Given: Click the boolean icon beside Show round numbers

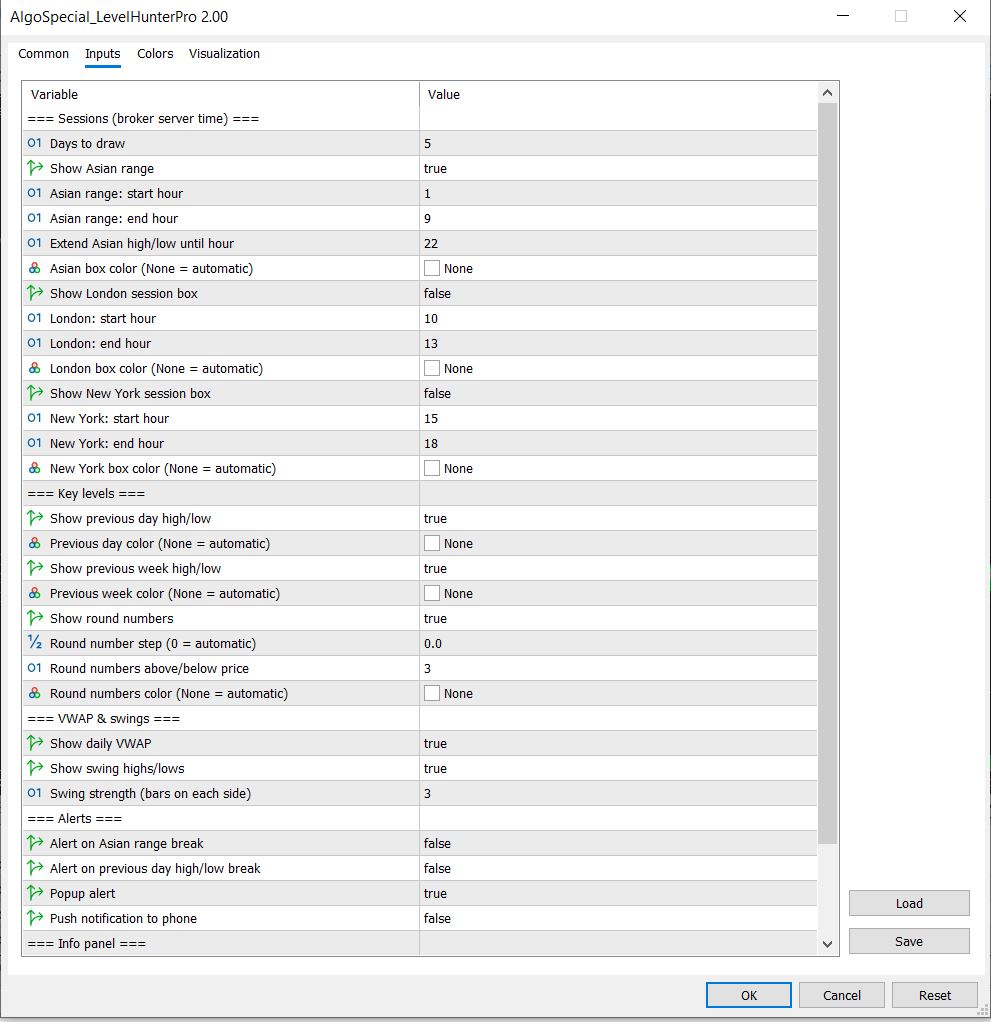Looking at the screenshot, I should [x=35, y=618].
